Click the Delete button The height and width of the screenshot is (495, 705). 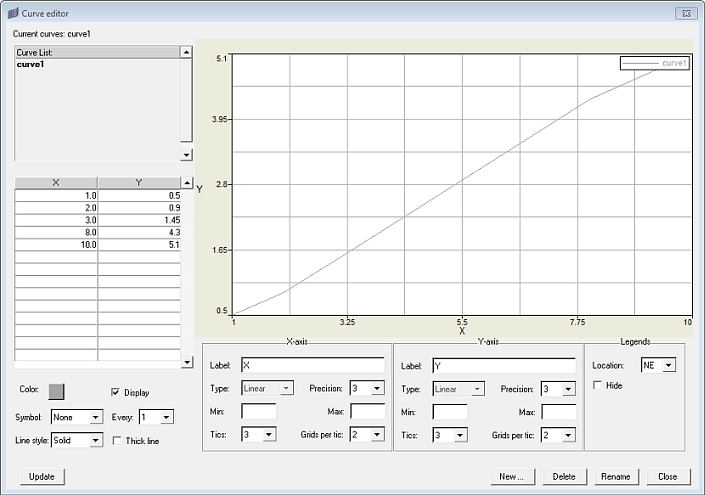564,477
